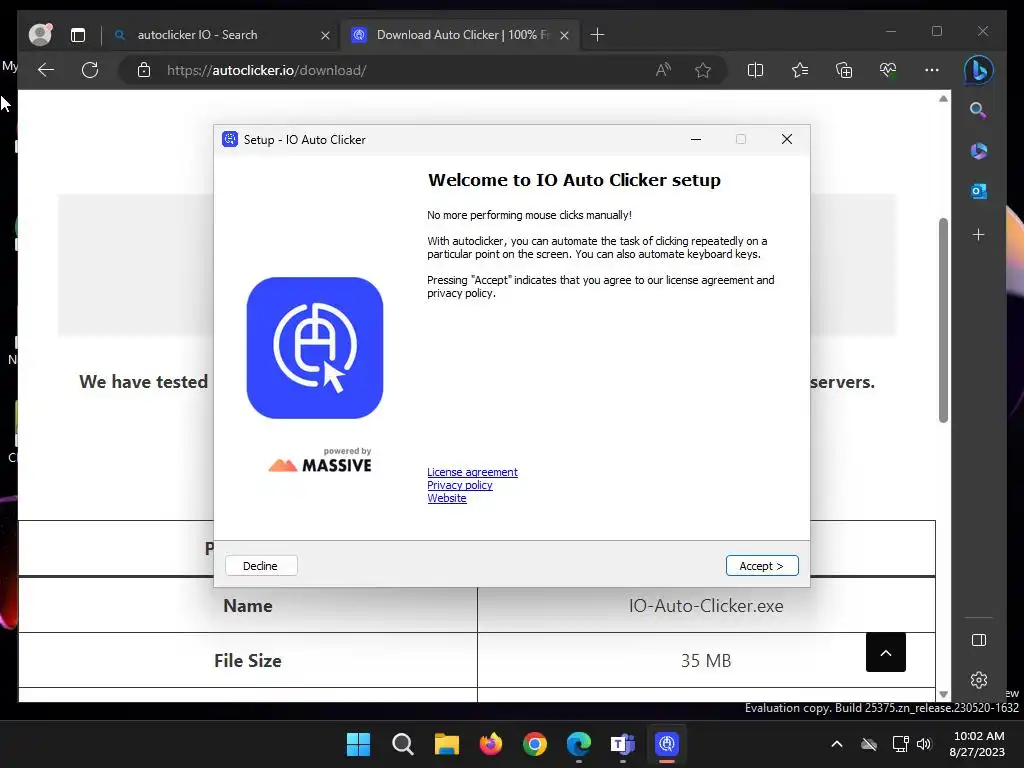Open Browser essentials heart icon
Image resolution: width=1024 pixels, height=768 pixels.
[x=888, y=70]
